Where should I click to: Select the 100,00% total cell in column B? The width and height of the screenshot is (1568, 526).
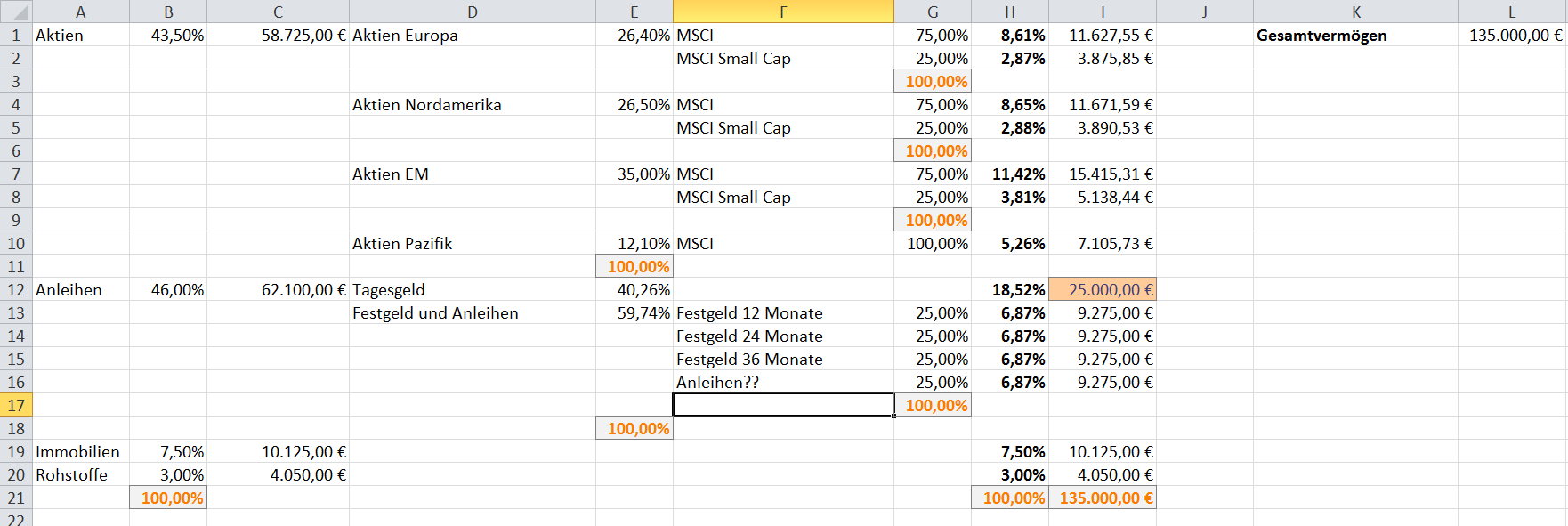[171, 498]
